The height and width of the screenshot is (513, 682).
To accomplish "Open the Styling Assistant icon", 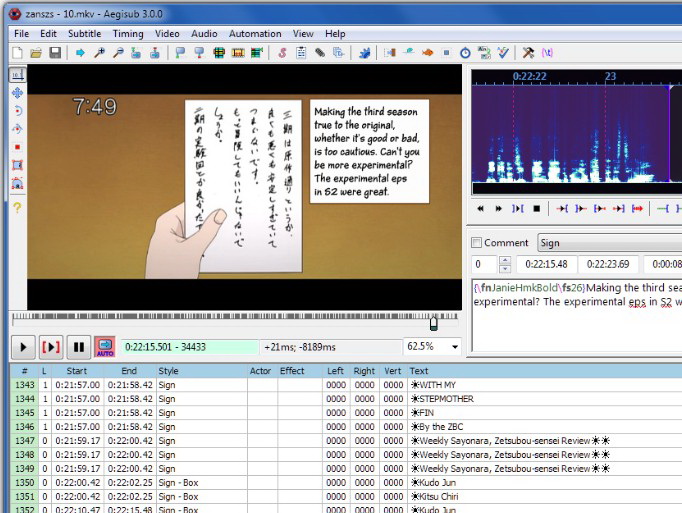I will [408, 53].
